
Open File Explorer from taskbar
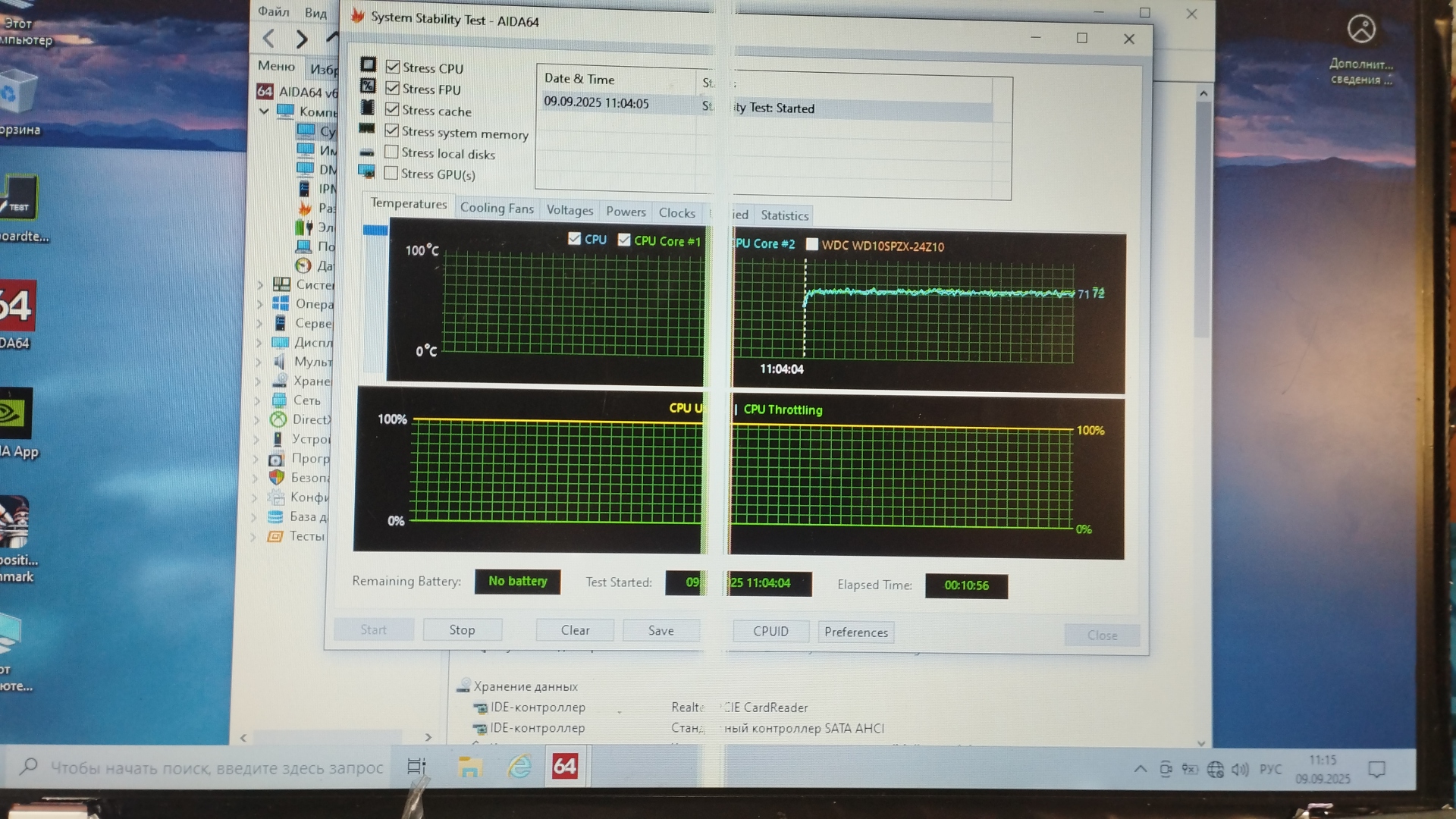470,767
